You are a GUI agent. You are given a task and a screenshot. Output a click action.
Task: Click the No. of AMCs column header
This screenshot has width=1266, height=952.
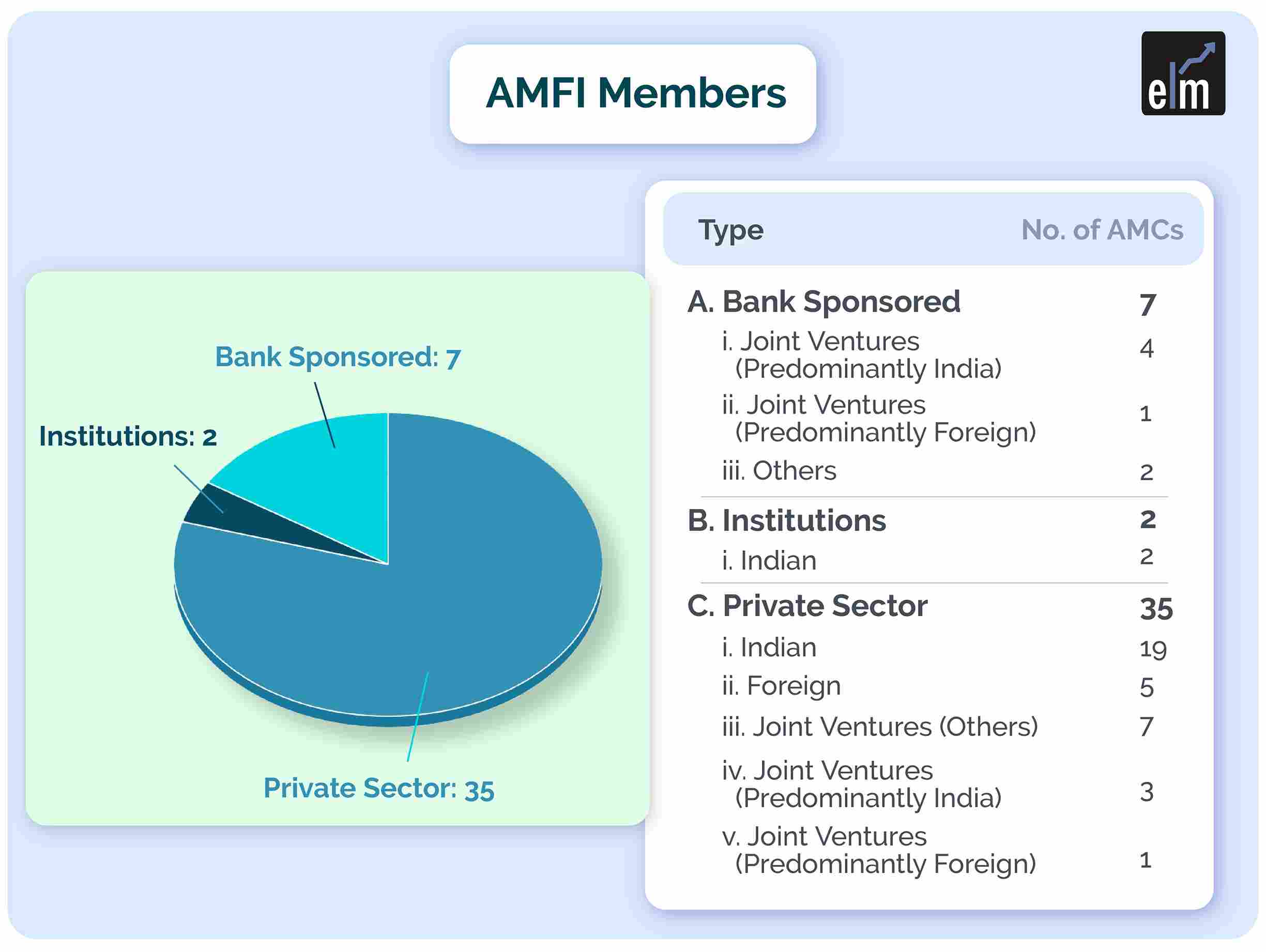pyautogui.click(x=1102, y=230)
